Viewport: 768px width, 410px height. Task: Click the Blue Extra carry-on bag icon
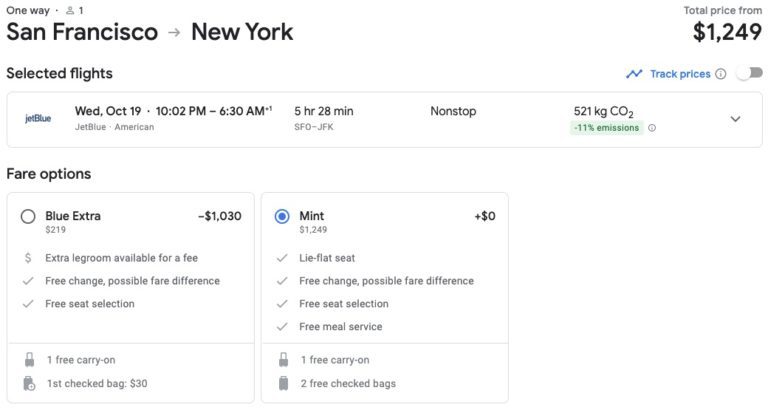tap(30, 360)
